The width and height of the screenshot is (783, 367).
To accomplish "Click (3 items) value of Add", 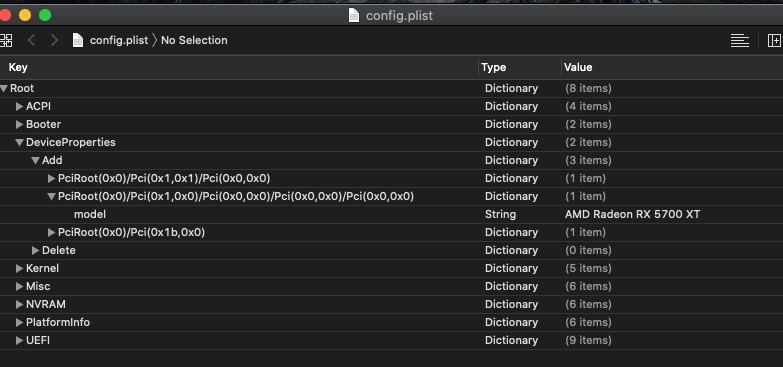I will coord(588,160).
